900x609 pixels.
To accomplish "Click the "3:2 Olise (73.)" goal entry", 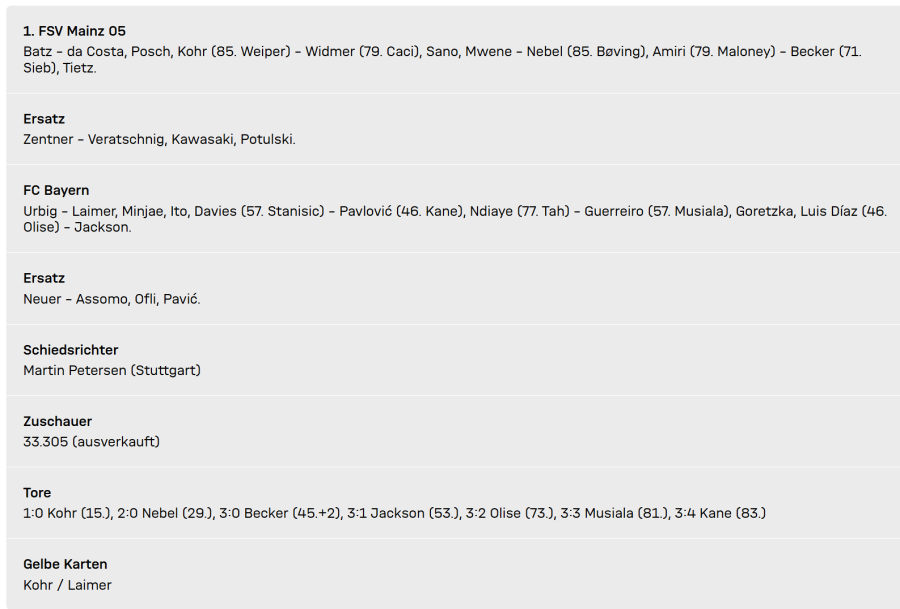I will point(512,513).
